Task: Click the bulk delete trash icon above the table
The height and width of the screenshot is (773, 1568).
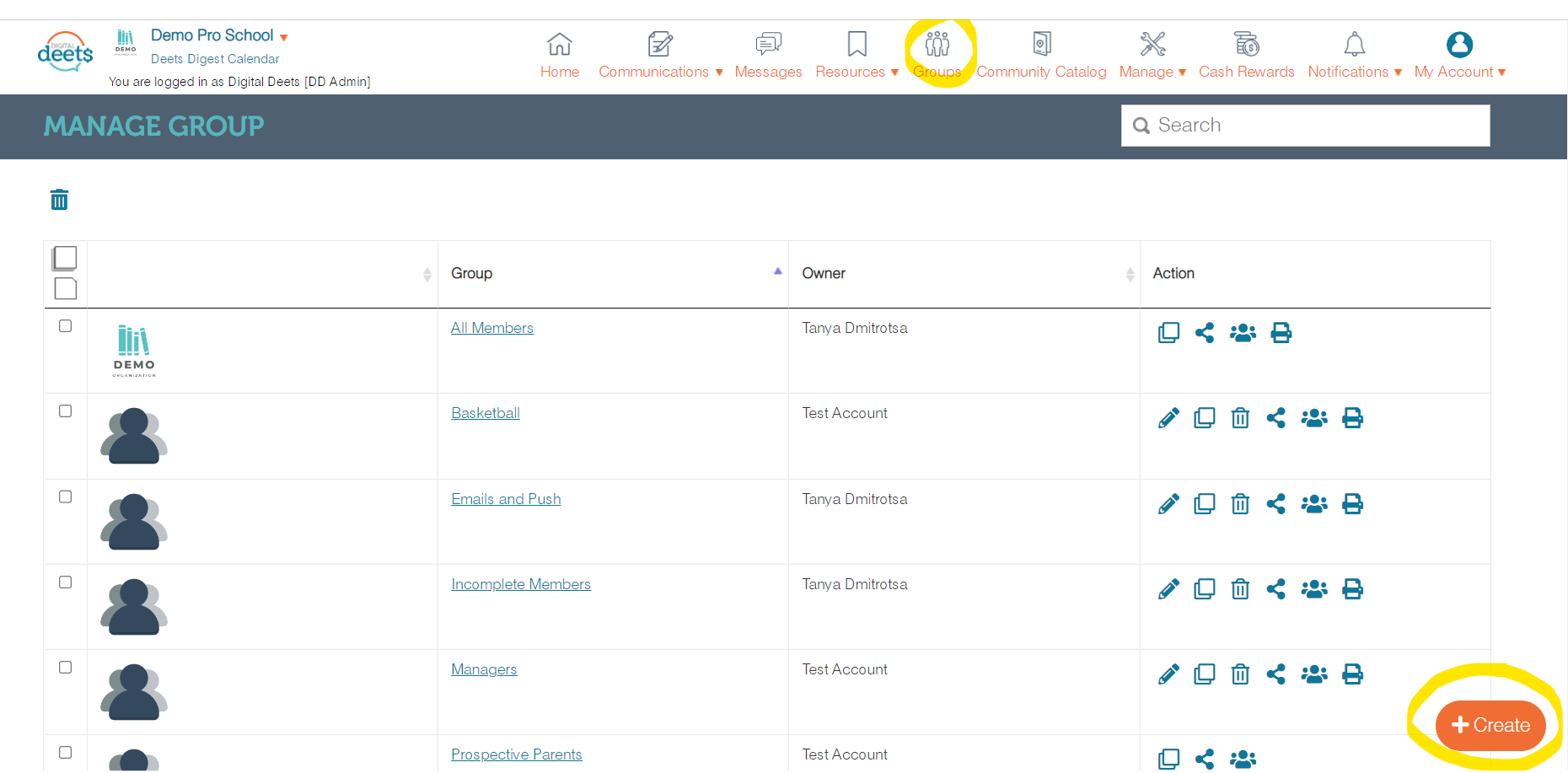Action: [x=59, y=200]
